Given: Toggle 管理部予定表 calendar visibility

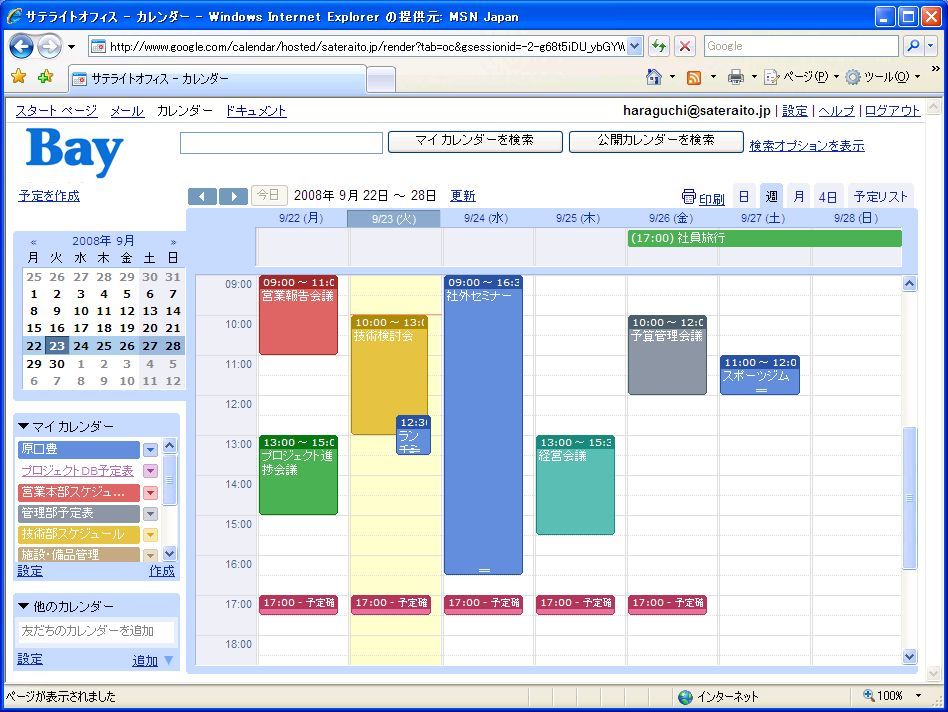Looking at the screenshot, I should [x=79, y=514].
